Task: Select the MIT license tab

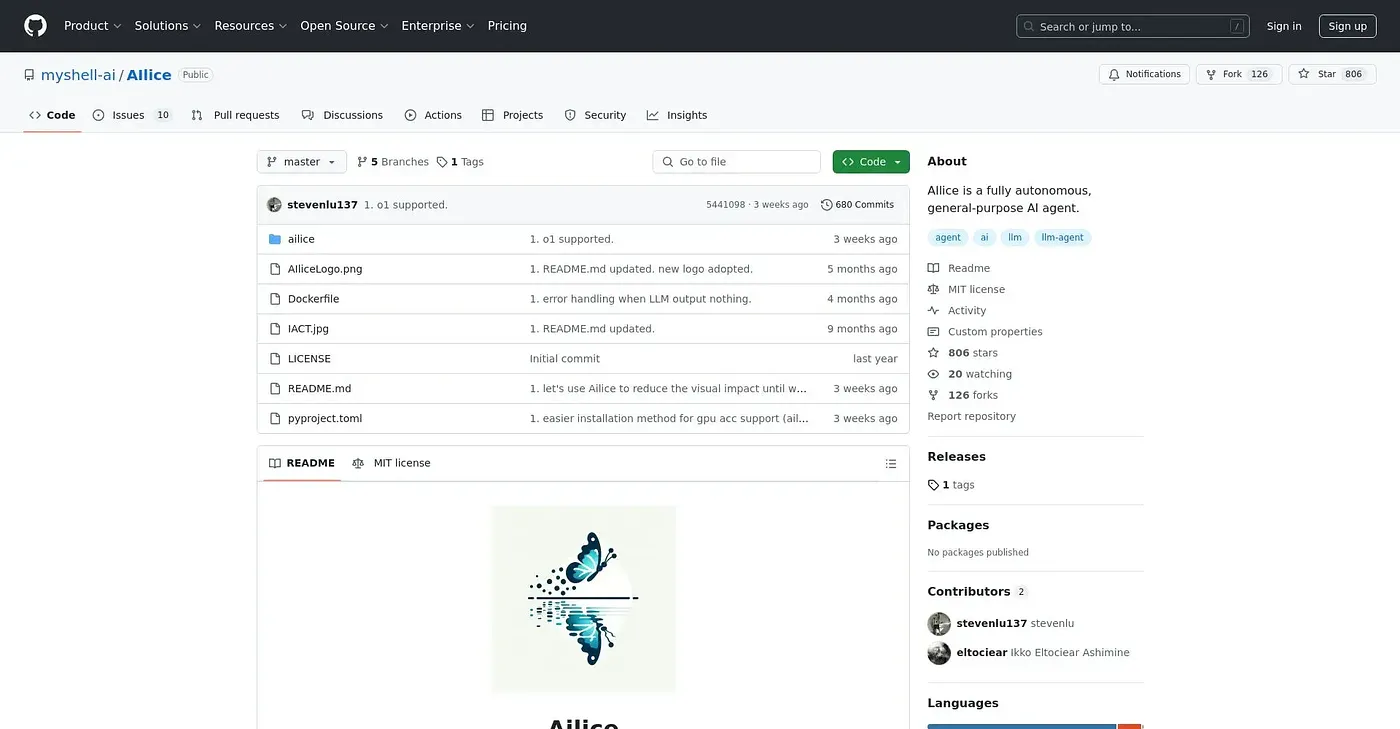Action: coord(391,463)
